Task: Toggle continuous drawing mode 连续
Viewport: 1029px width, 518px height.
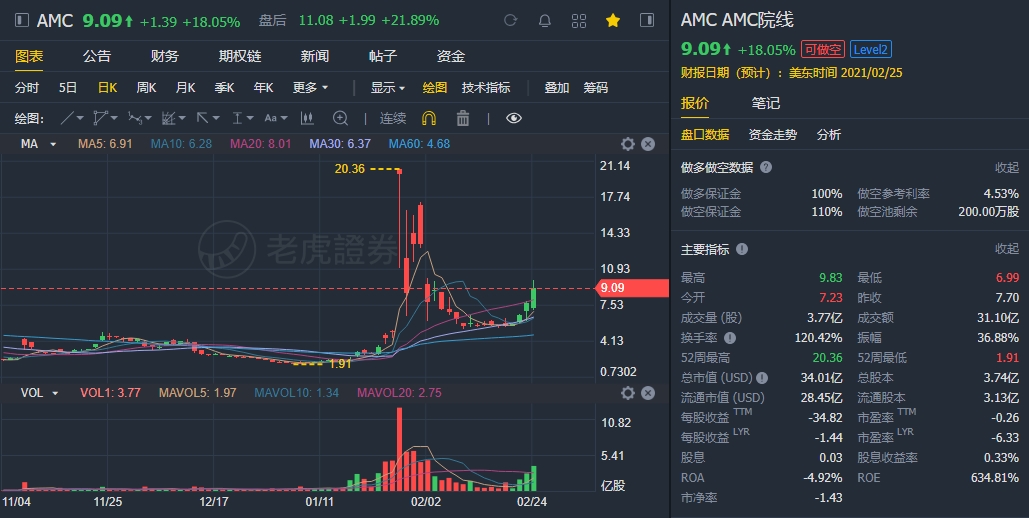Action: [393, 118]
